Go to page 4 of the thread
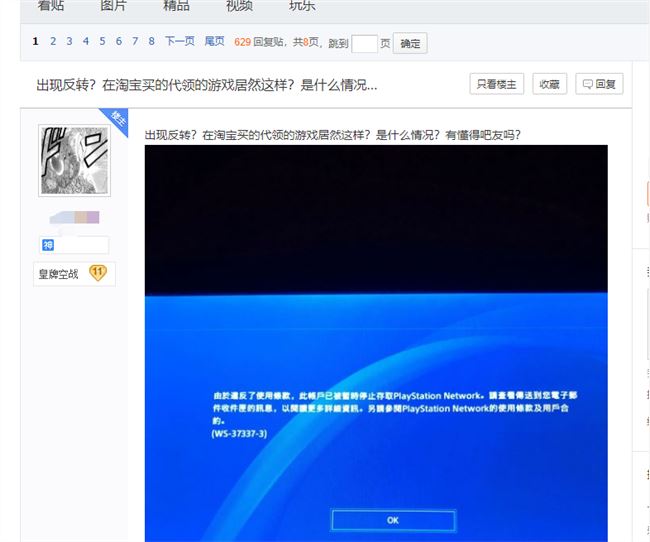 tap(86, 41)
